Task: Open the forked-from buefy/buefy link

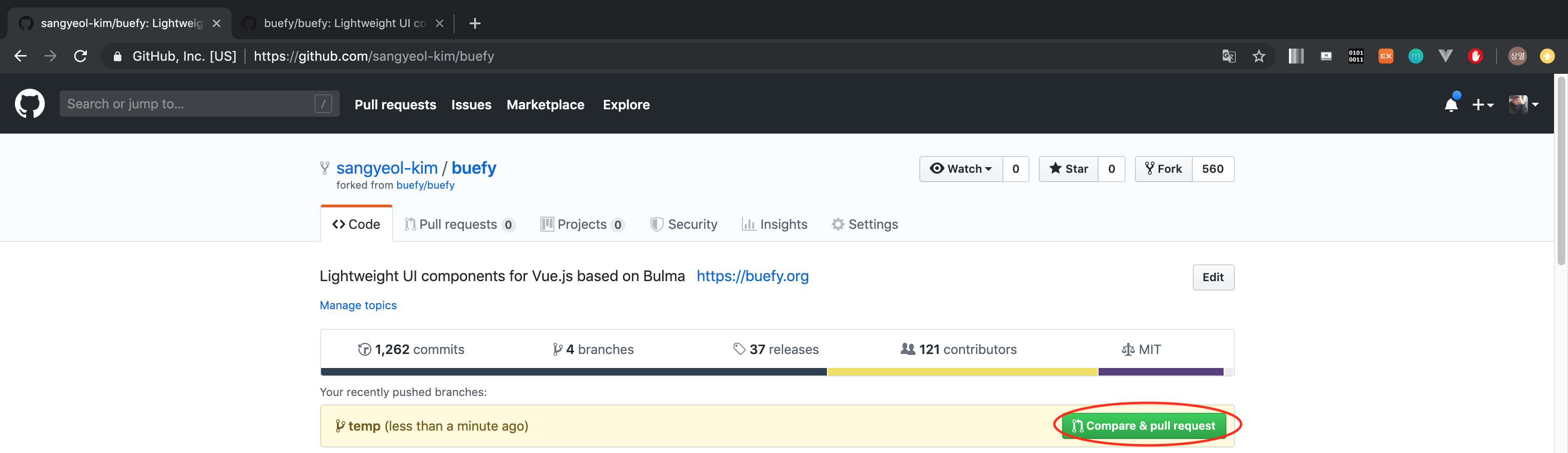Action: coord(425,185)
